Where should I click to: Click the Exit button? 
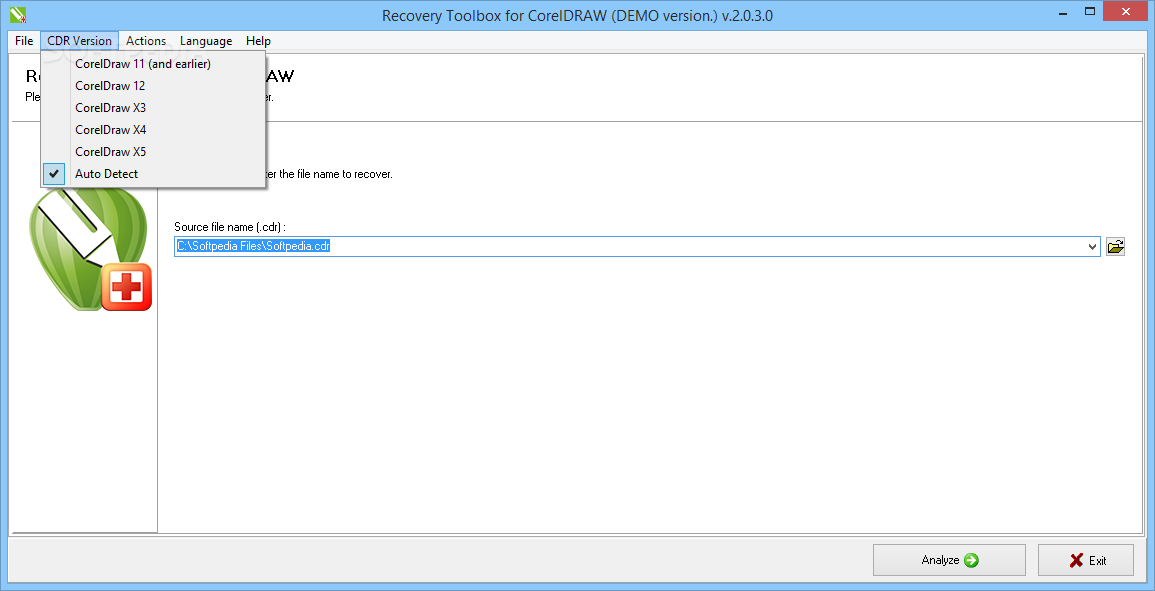tap(1086, 560)
